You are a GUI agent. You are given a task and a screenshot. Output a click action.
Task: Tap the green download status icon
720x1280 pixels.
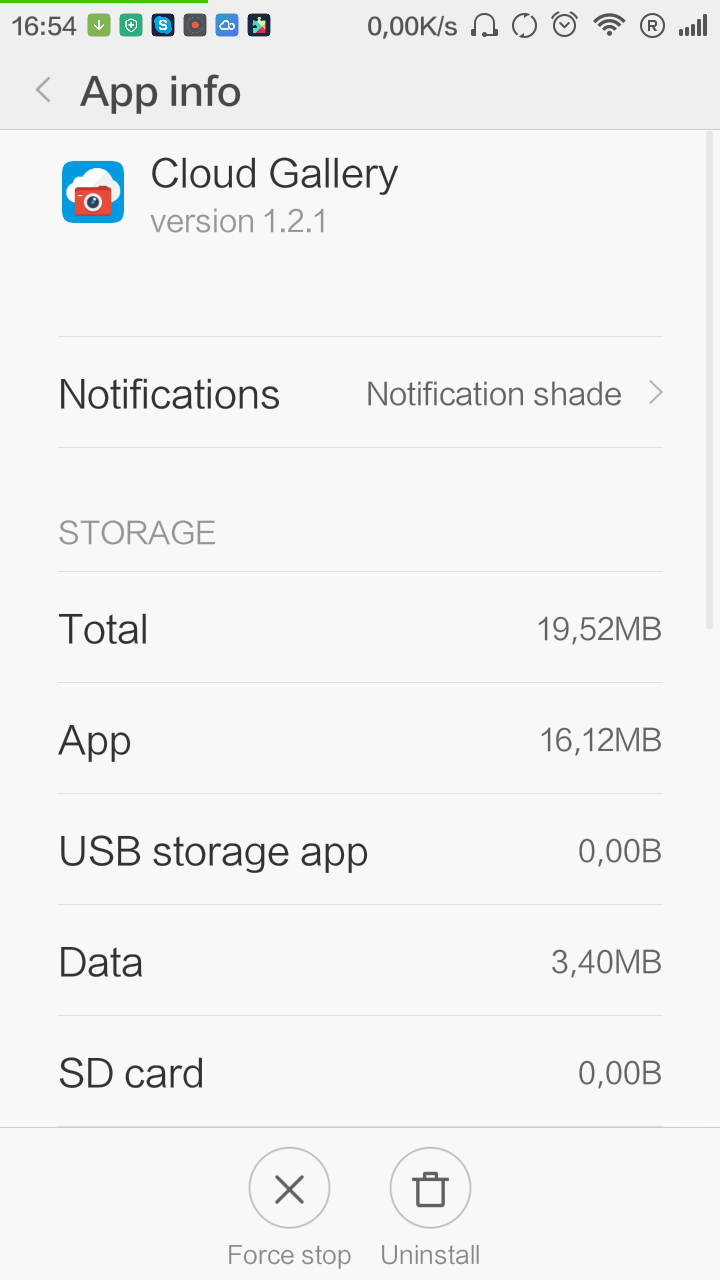point(99,26)
